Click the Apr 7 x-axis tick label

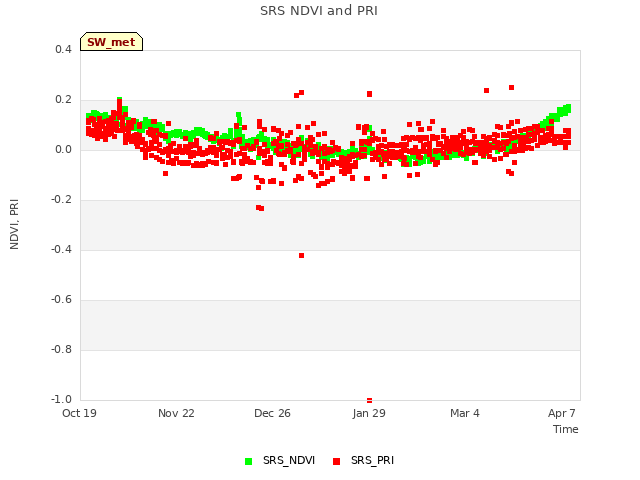[x=562, y=413]
